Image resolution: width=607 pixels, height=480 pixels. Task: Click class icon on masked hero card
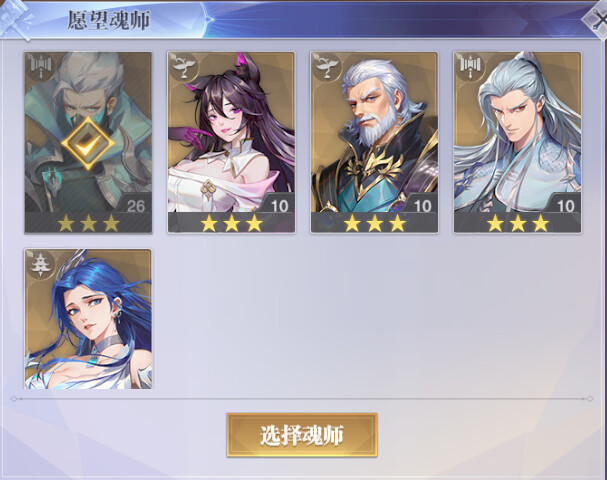point(41,67)
